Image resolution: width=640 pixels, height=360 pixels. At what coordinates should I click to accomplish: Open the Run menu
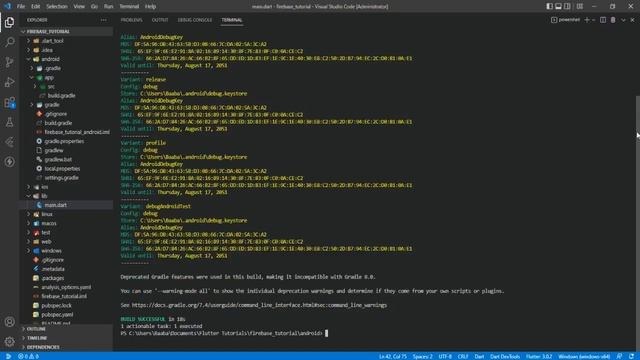(x=109, y=7)
